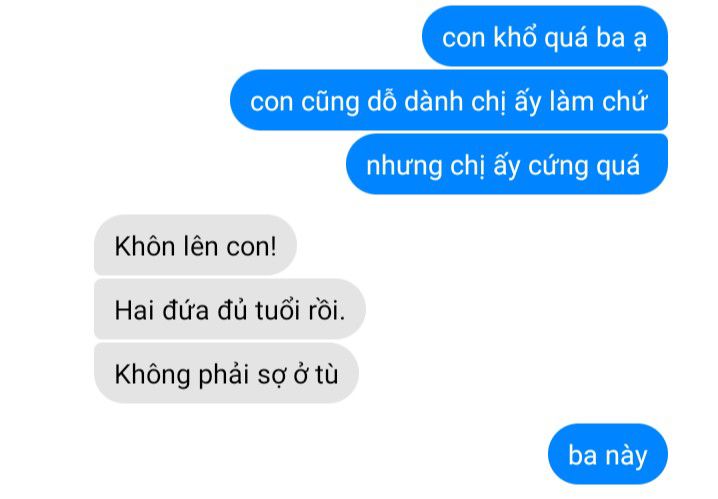Click the 'ba này' blue message bubble
The width and height of the screenshot is (718, 499).
click(x=608, y=454)
